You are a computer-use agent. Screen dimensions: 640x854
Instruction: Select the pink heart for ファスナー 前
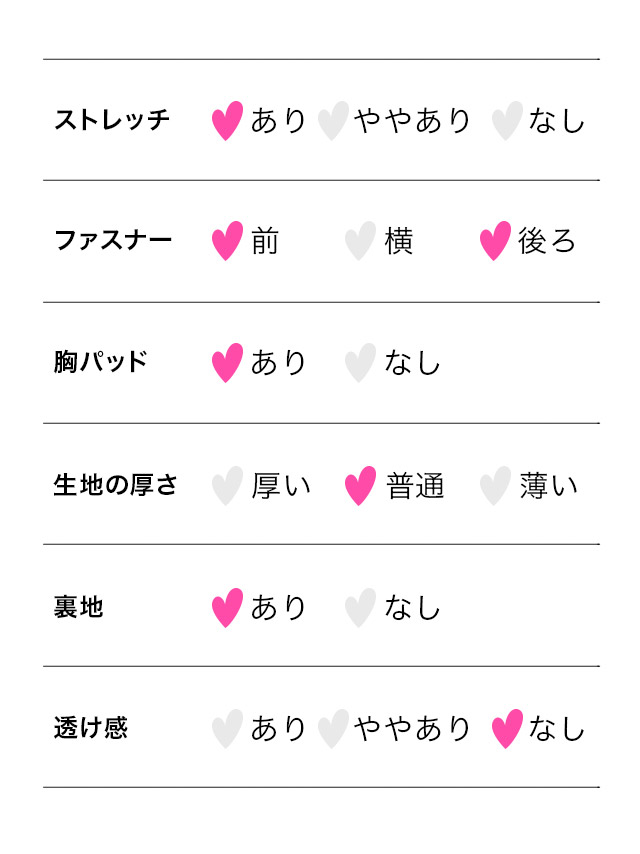click(228, 242)
